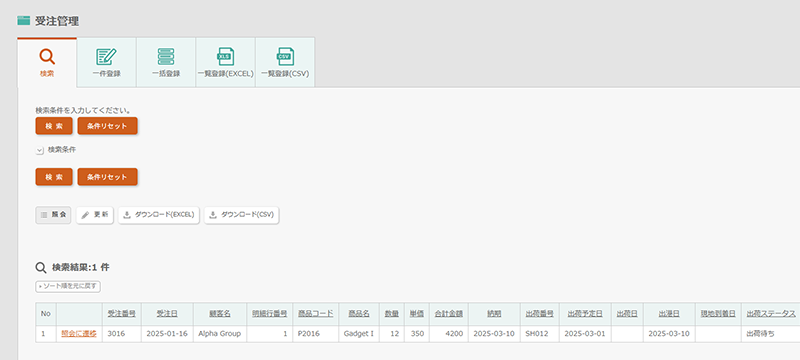Click download icon on ダウンロード(CSV) button

(213, 215)
